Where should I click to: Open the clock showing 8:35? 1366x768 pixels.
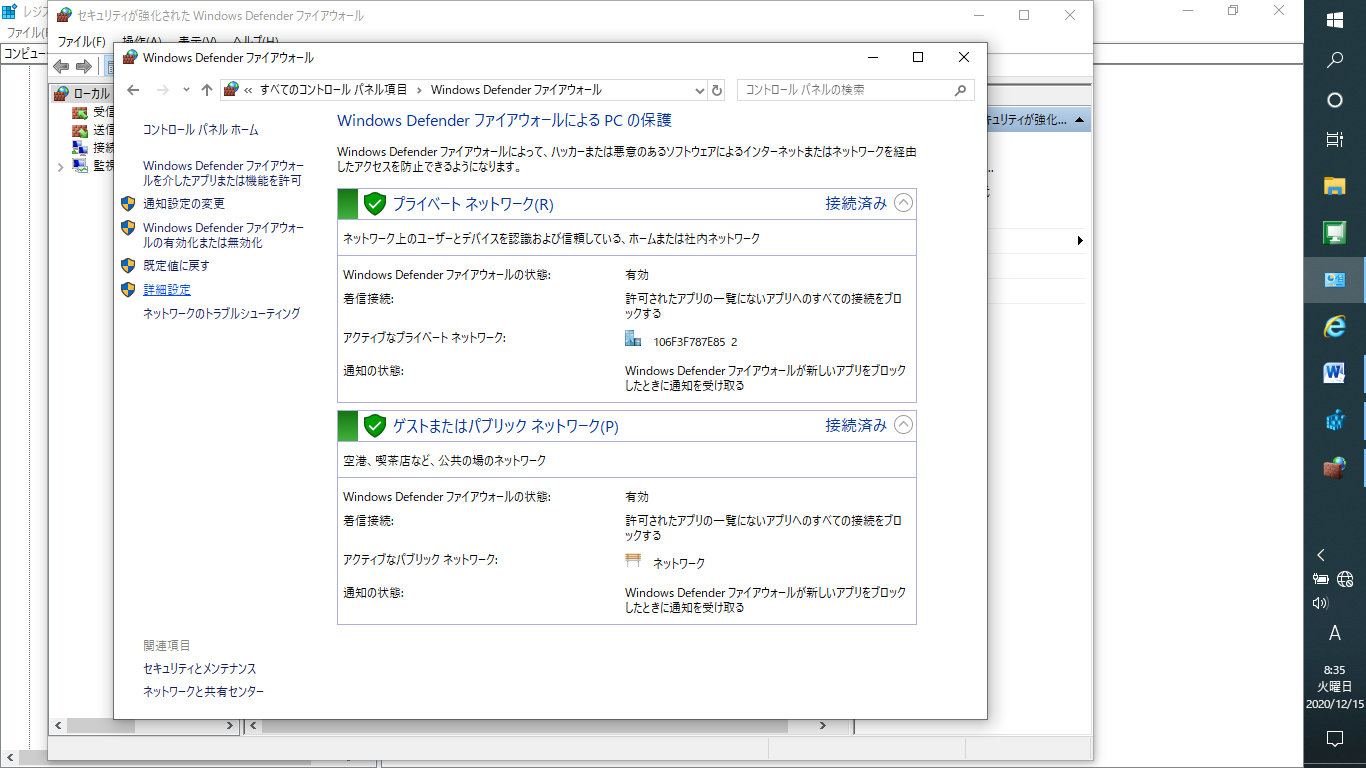pos(1335,686)
